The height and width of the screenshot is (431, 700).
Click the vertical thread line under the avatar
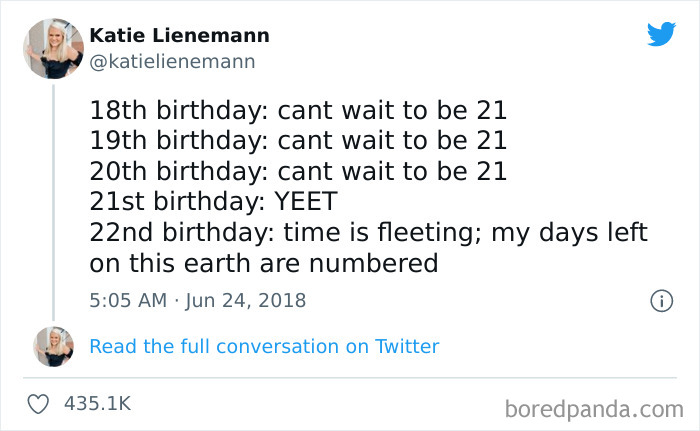(53, 200)
